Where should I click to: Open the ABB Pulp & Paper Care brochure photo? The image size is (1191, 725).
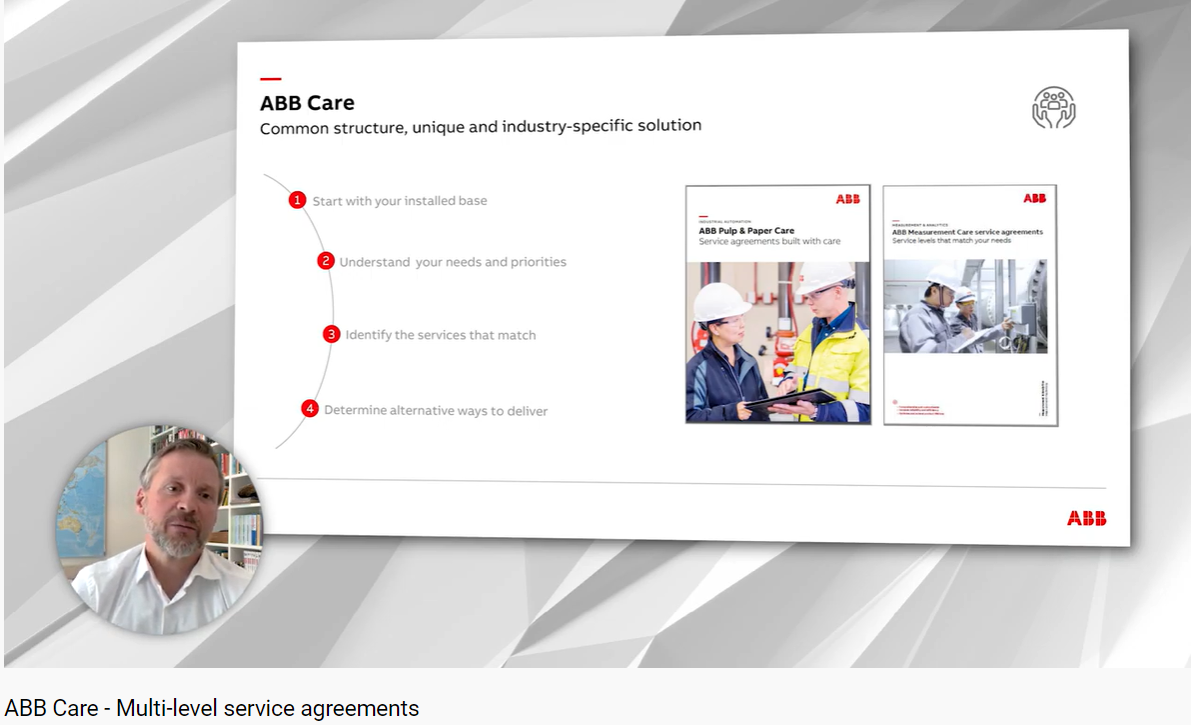(778, 342)
